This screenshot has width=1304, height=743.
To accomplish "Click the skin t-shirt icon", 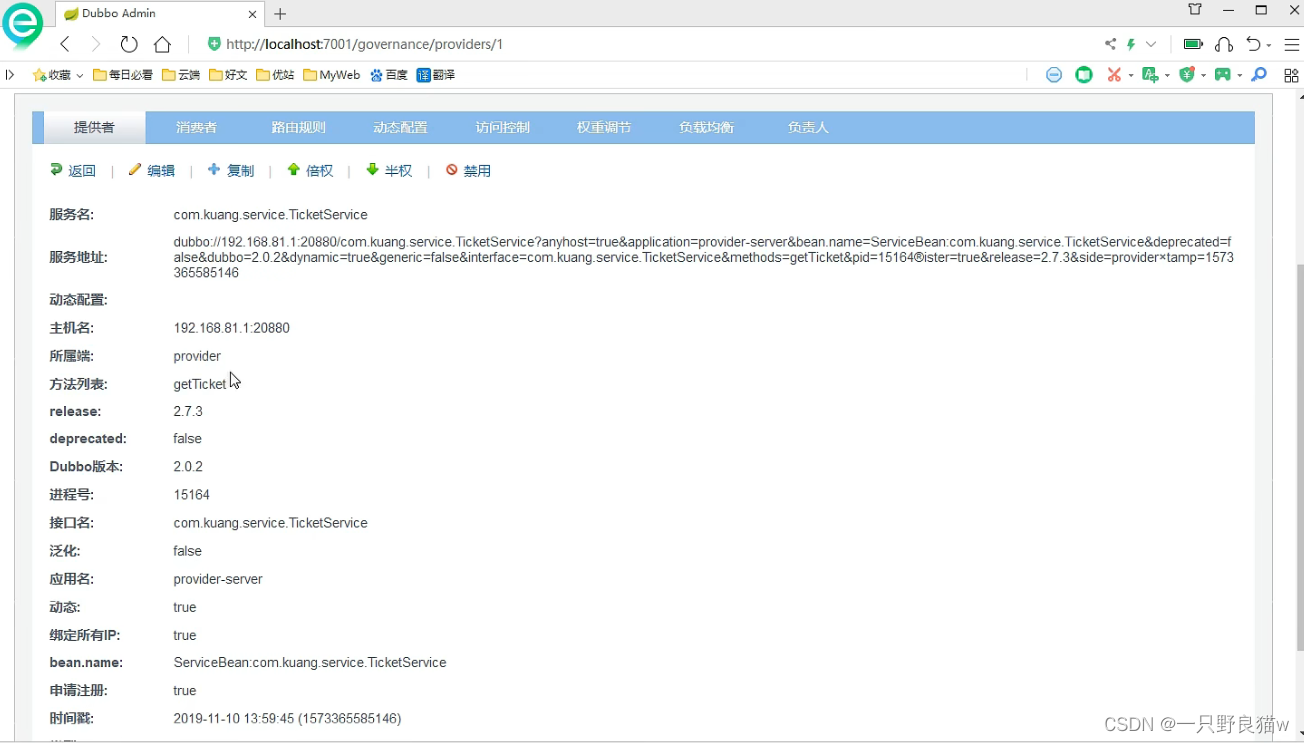I will [1195, 10].
